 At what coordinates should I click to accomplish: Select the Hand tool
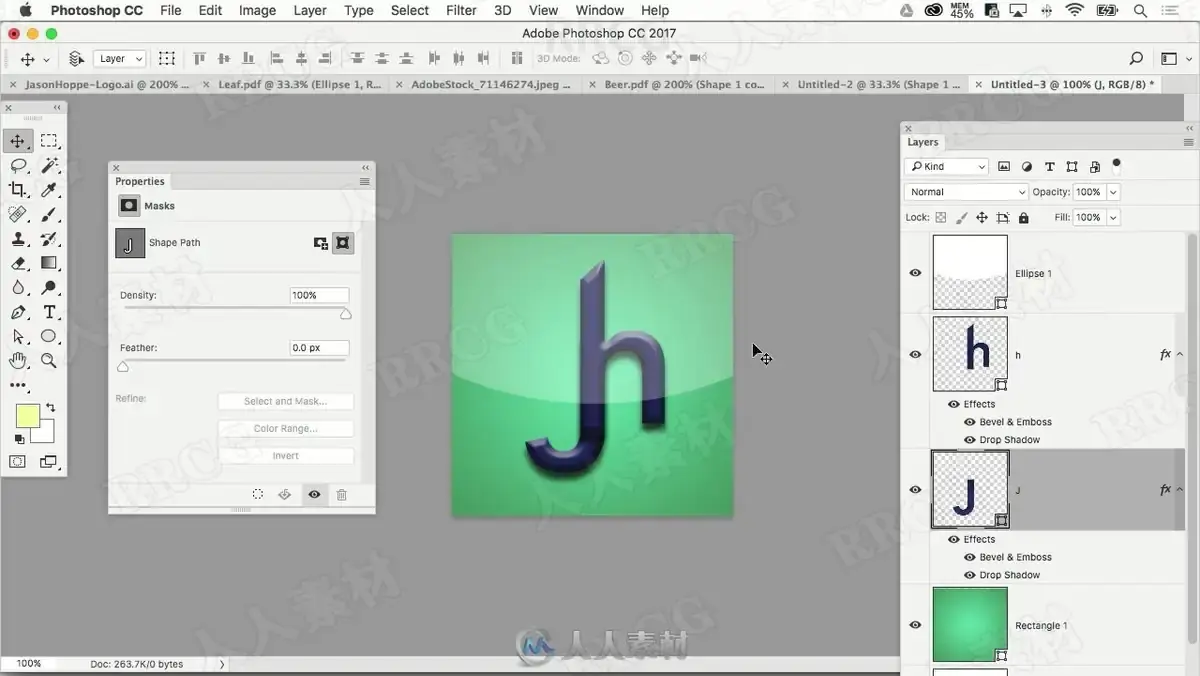tap(18, 361)
